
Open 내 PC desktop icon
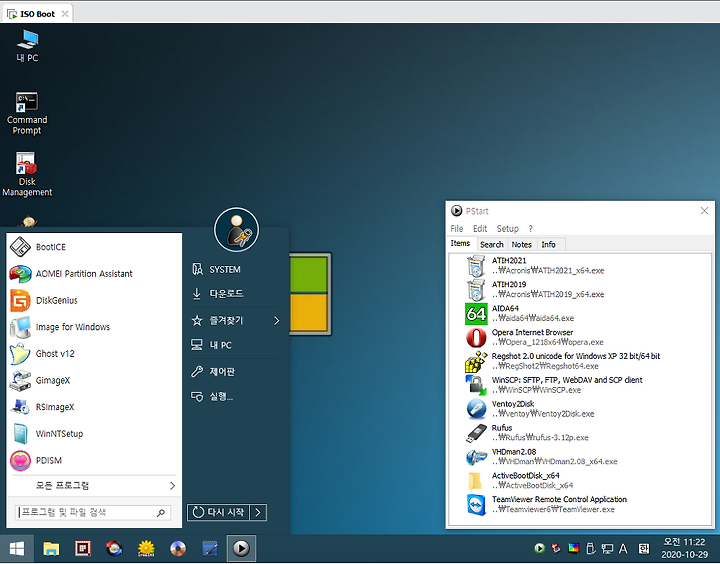(27, 45)
